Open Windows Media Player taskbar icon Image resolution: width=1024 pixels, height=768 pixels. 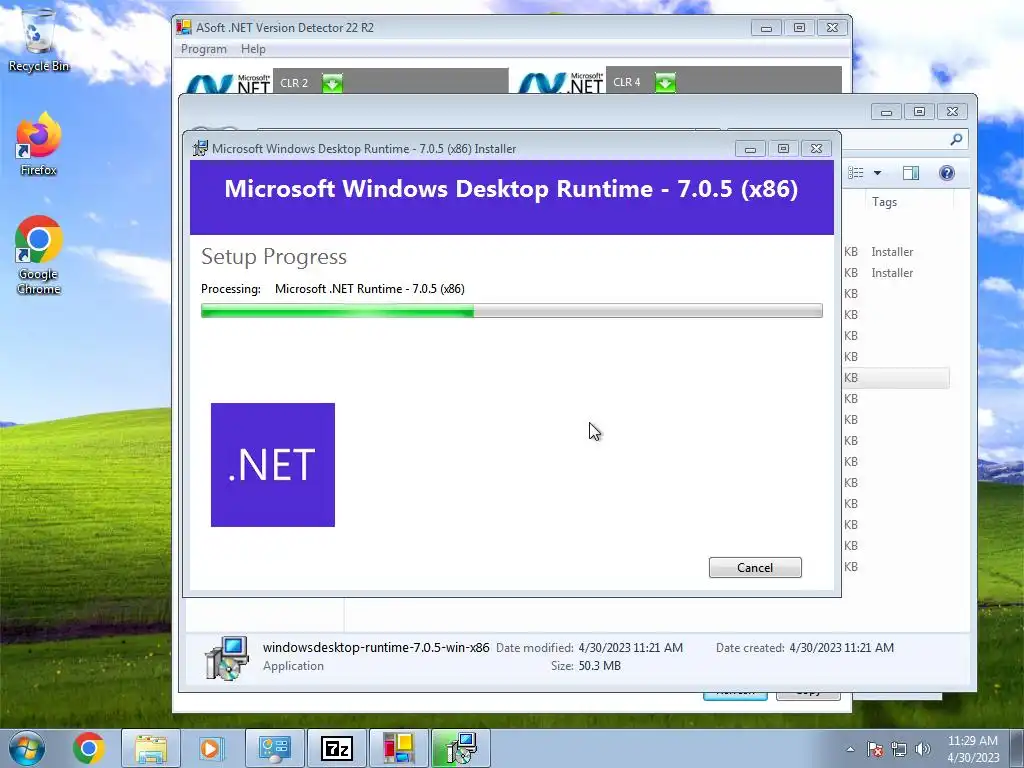[211, 748]
